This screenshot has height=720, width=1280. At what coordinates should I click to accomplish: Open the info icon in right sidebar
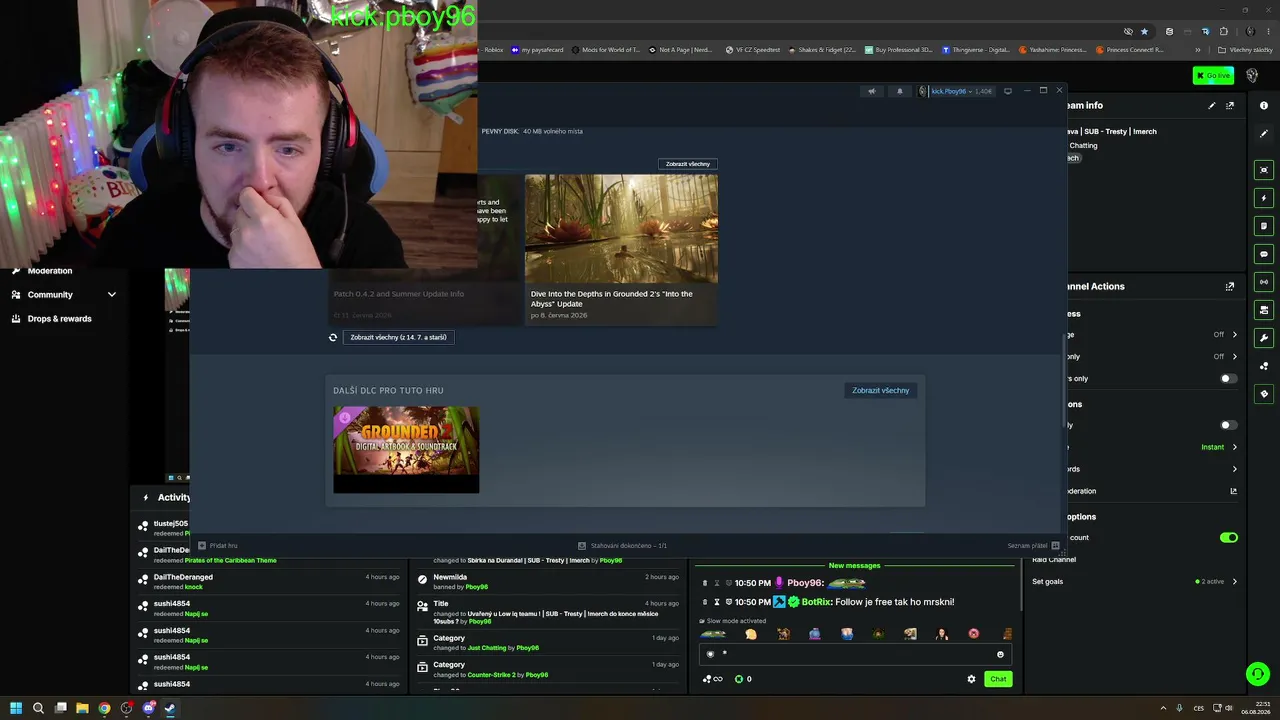pyautogui.click(x=1264, y=105)
